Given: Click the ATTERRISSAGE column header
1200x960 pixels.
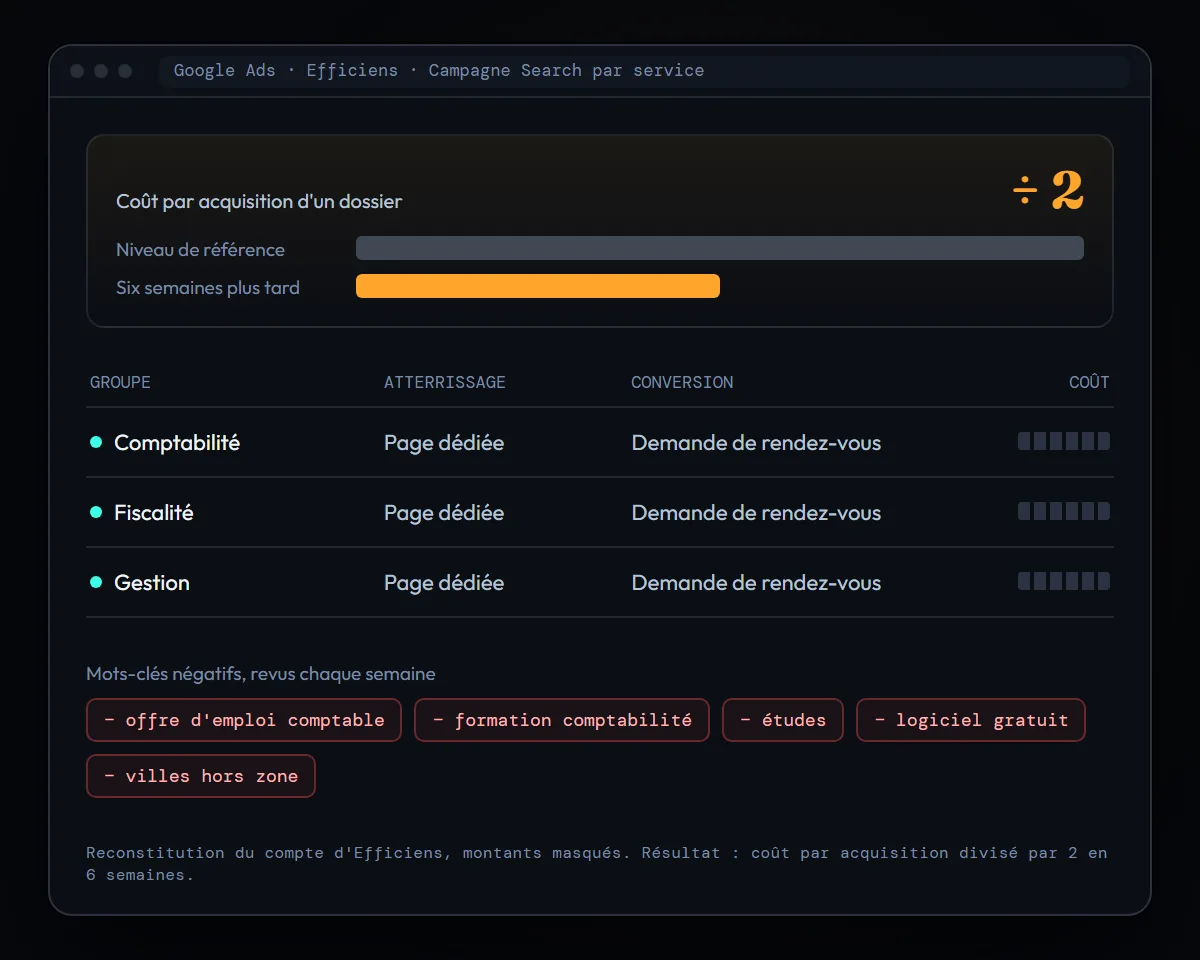Looking at the screenshot, I should (x=445, y=382).
